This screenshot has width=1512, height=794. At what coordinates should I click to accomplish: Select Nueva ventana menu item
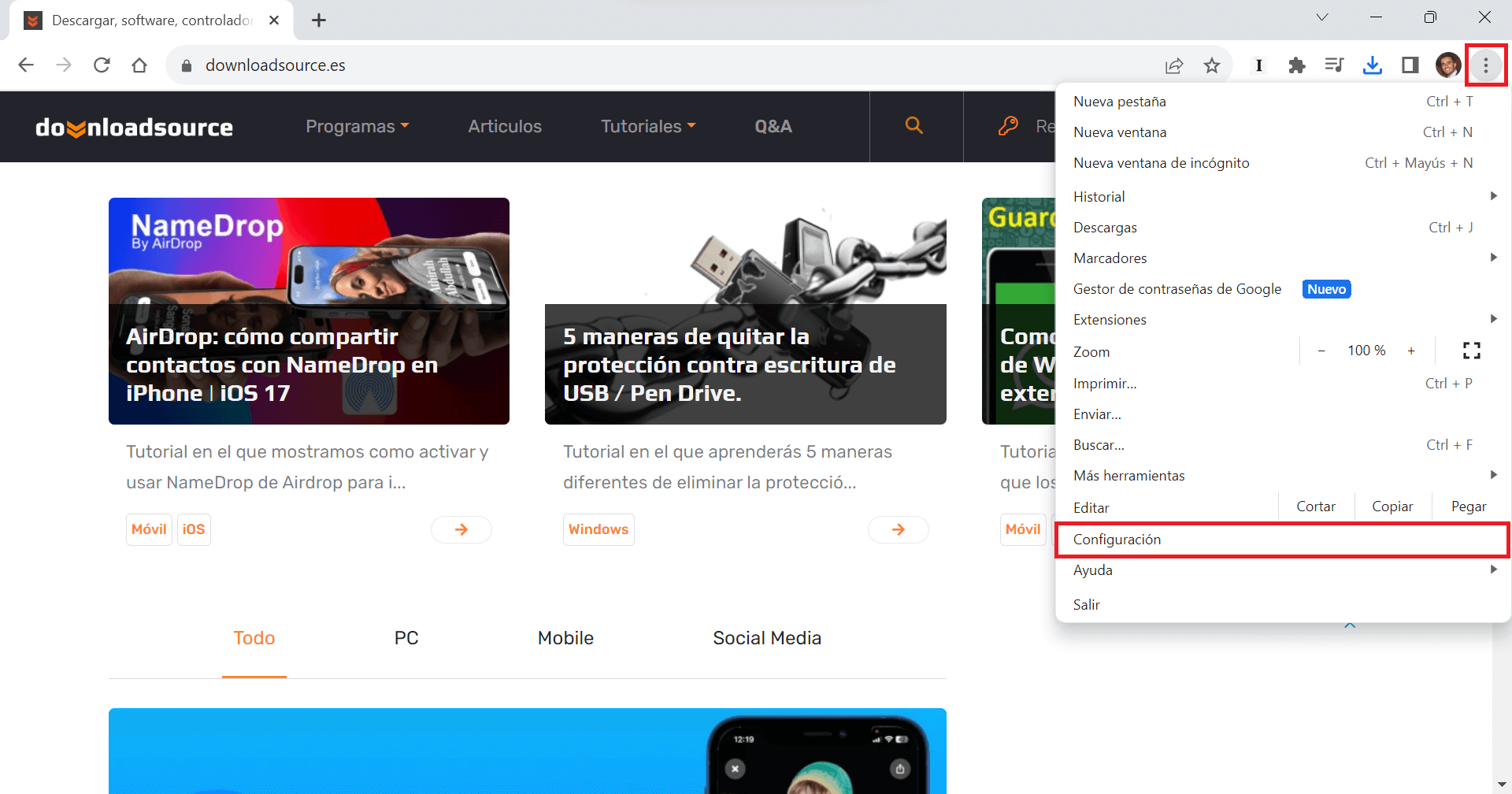point(1284,132)
